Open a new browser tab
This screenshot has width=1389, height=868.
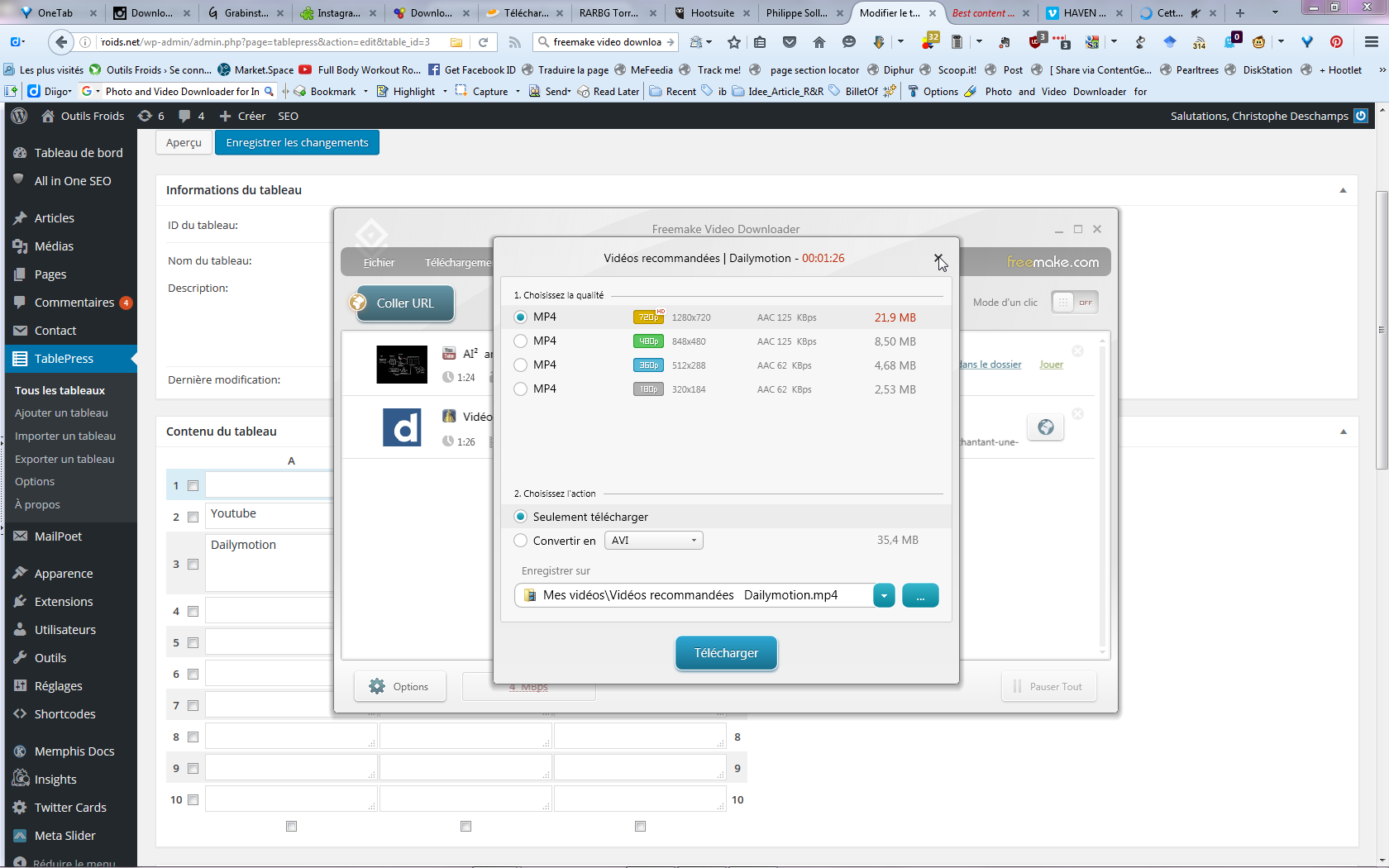[x=1239, y=13]
